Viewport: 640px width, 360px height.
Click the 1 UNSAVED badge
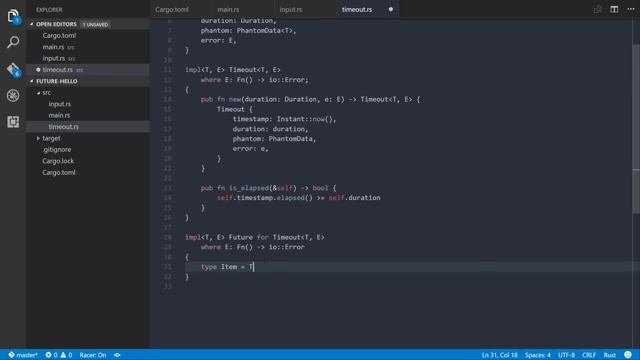[x=95, y=24]
